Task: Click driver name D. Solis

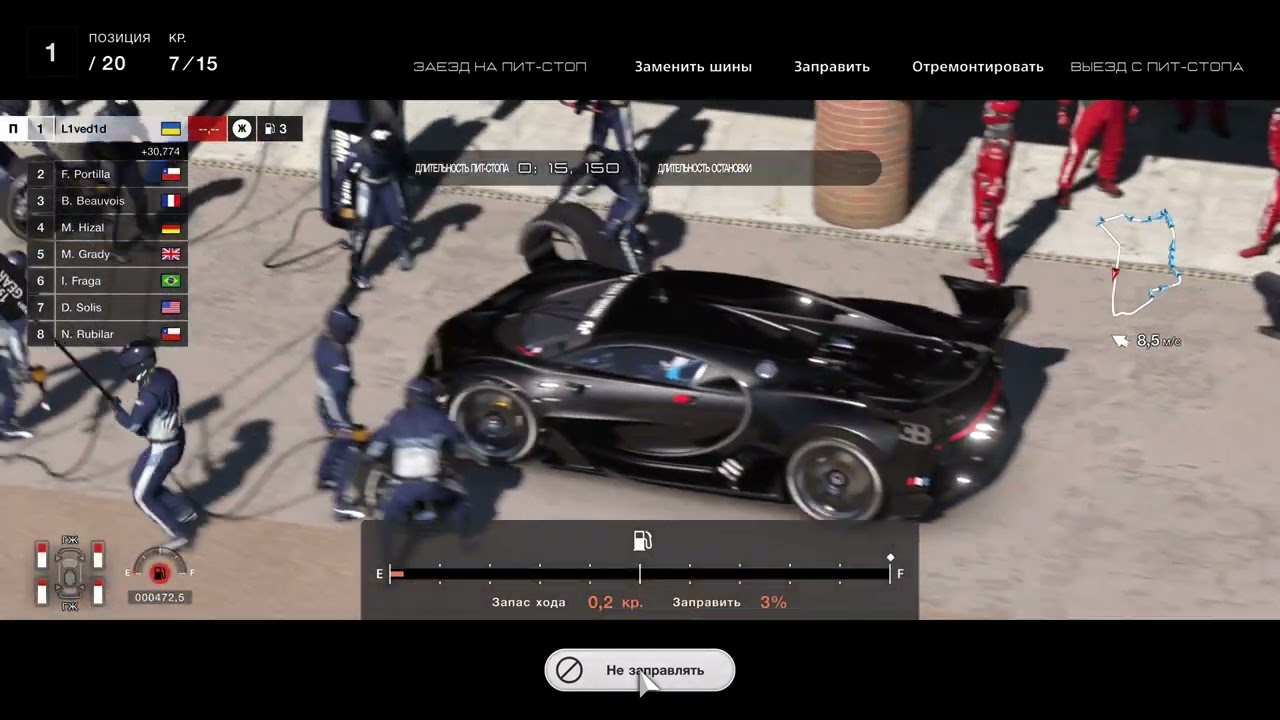Action: tap(83, 307)
